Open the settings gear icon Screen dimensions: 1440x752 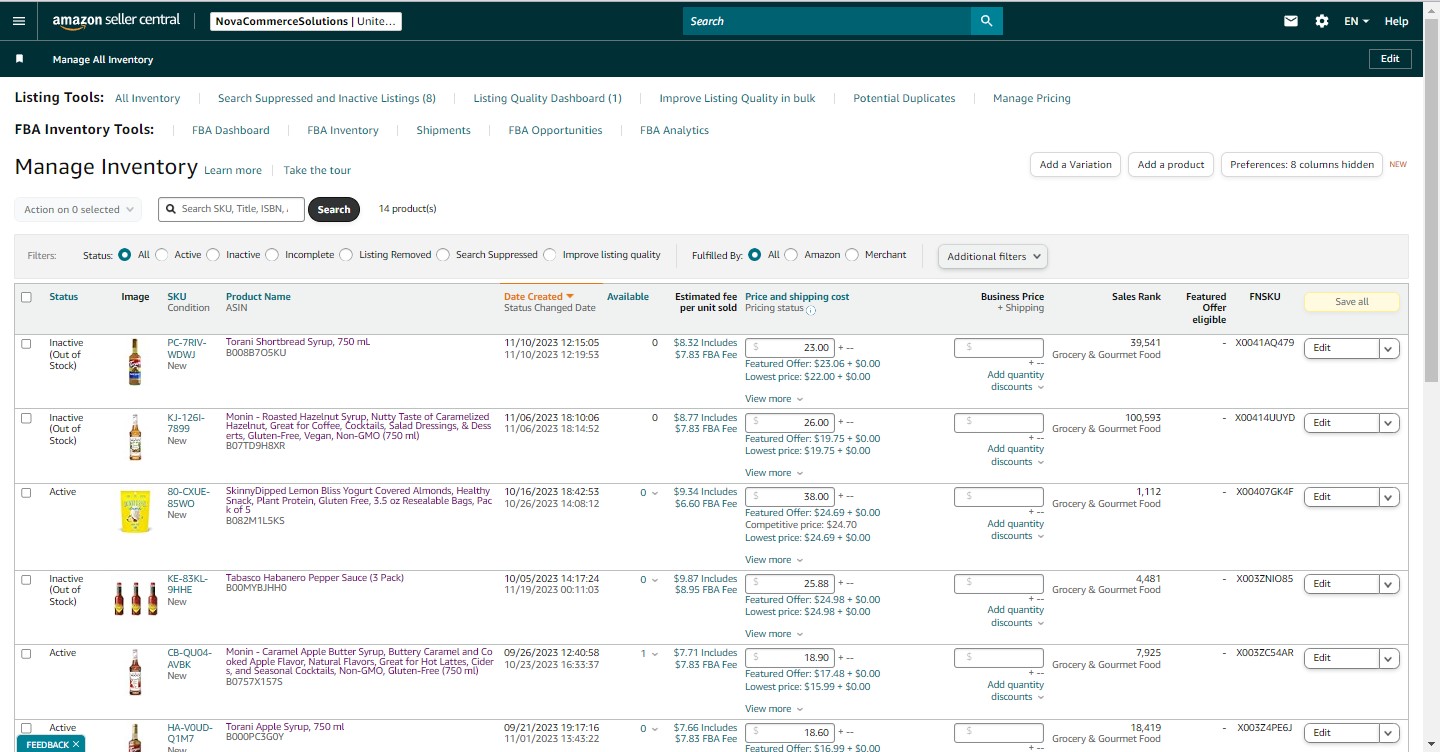coord(1322,21)
